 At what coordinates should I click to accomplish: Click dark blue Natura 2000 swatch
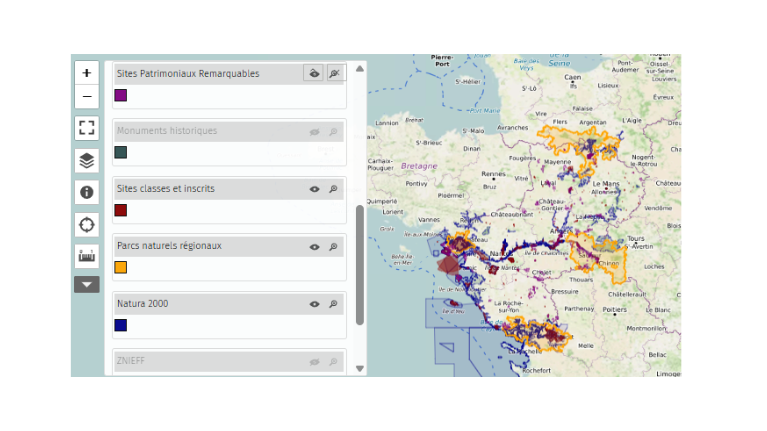(x=121, y=325)
